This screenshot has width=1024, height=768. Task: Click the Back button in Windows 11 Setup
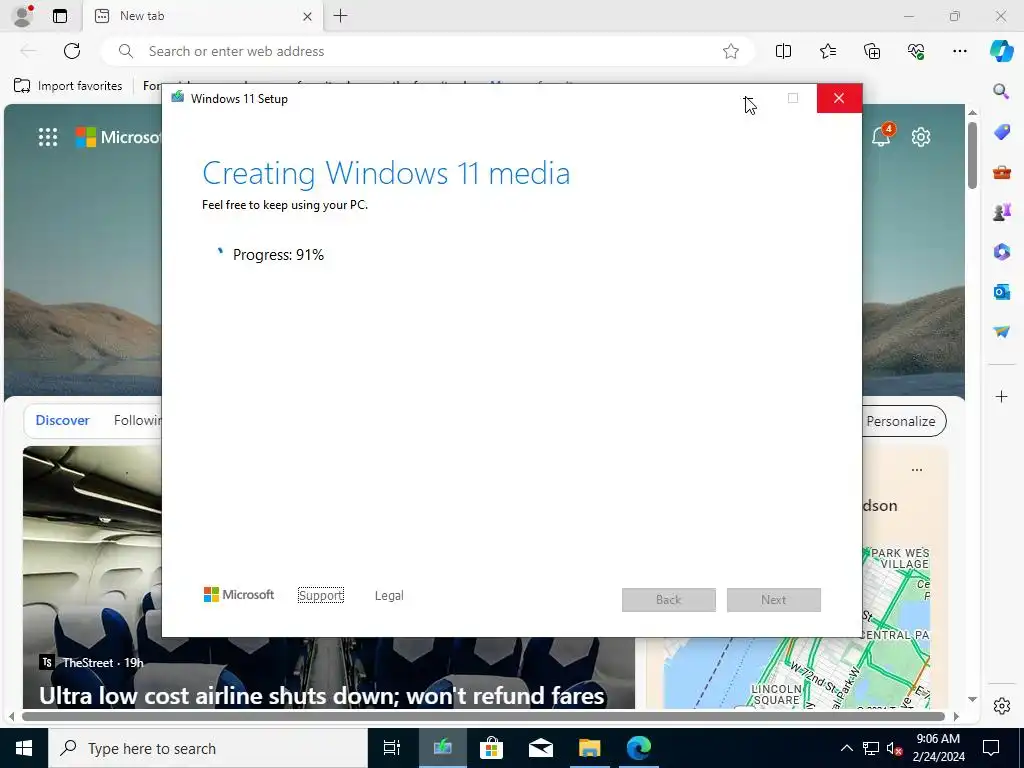point(669,600)
